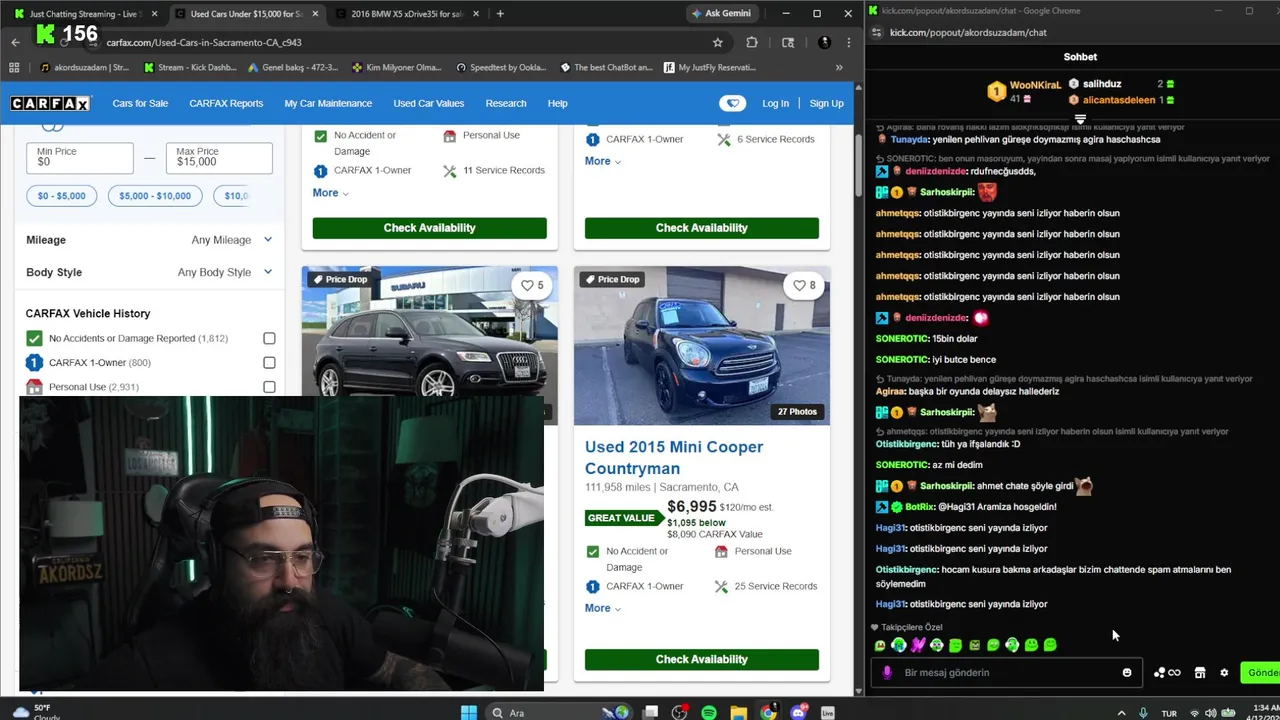Image resolution: width=1280 pixels, height=720 pixels.
Task: Open Chrome three-dot menu
Action: coord(848,42)
